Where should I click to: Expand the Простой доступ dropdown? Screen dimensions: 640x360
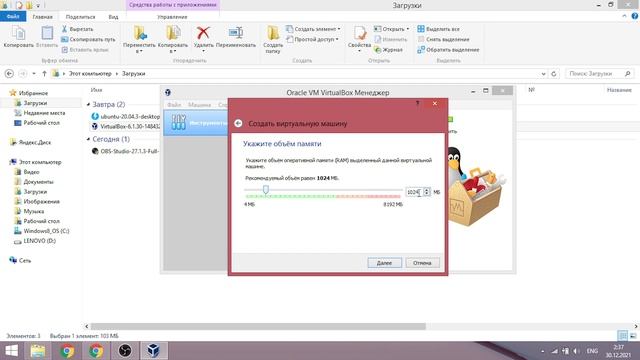(337, 40)
